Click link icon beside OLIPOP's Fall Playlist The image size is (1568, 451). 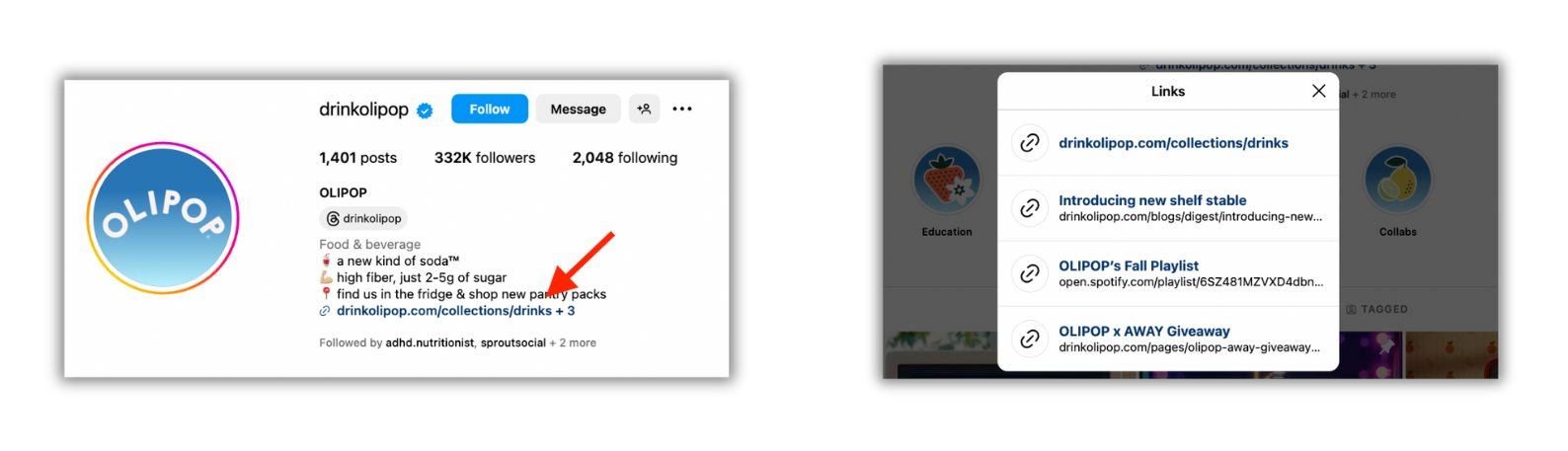click(x=1030, y=273)
